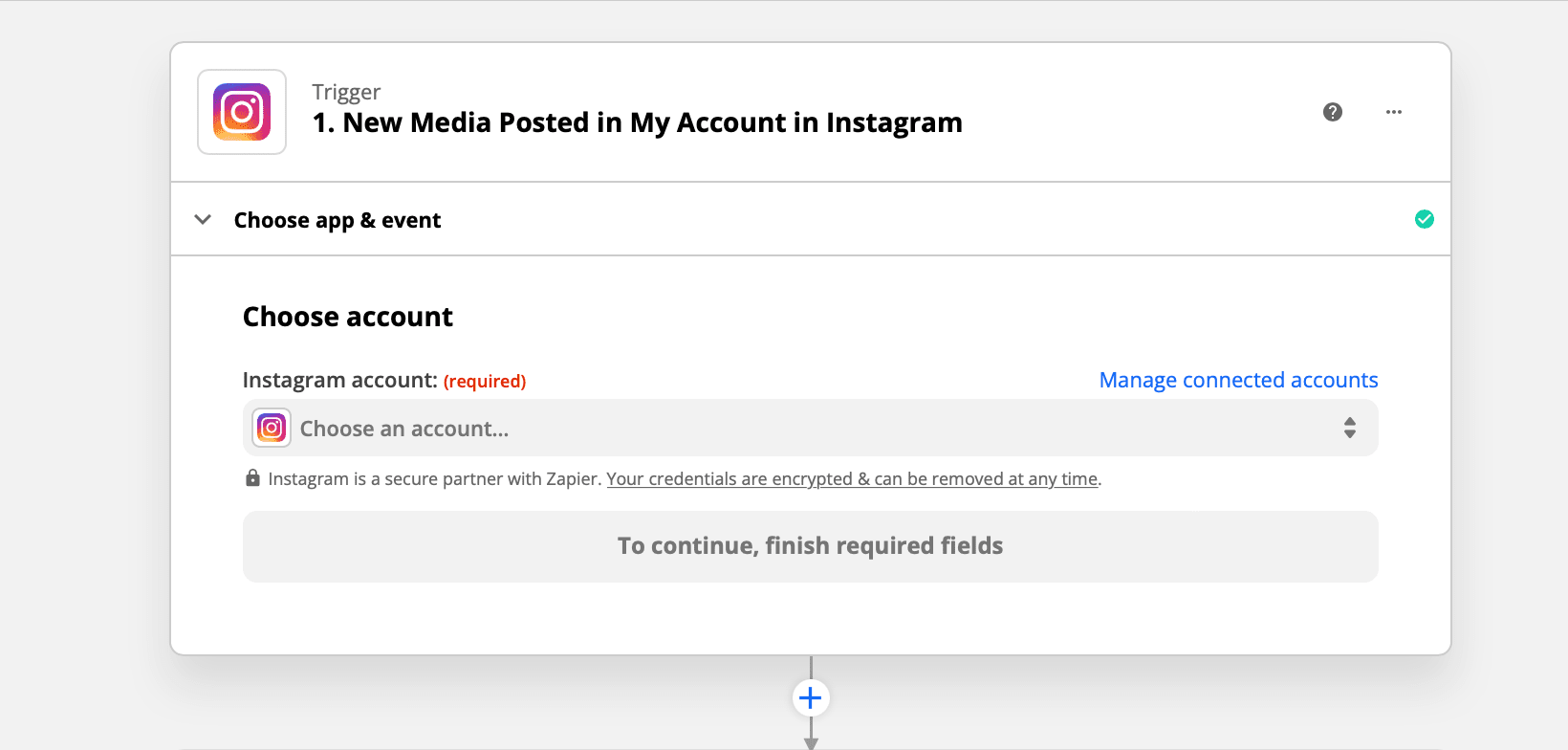Open Manage connected accounts link

tap(1239, 380)
